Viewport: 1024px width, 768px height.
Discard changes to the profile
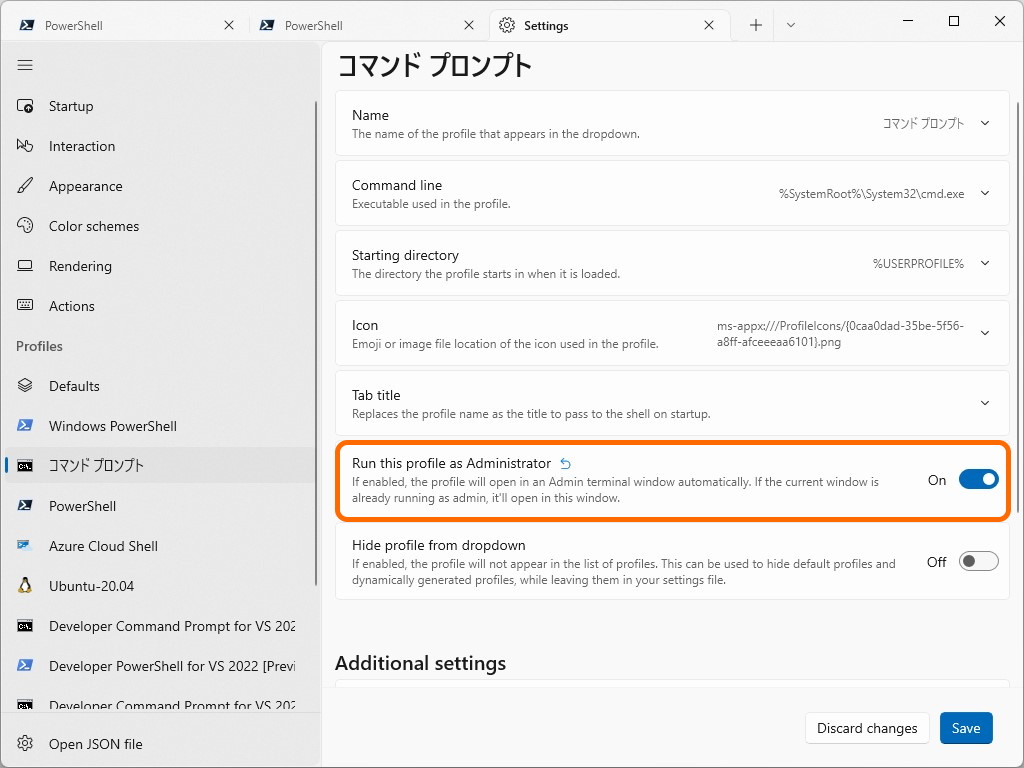tap(866, 728)
